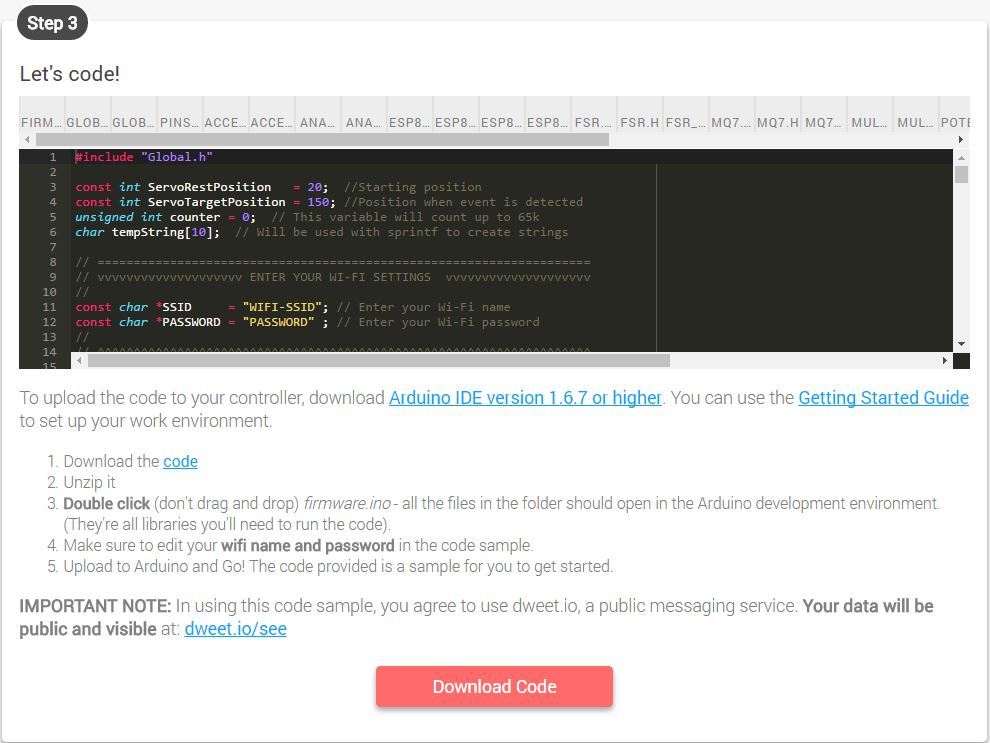Viewport: 990px width, 743px height.
Task: Click the 'Double click' bold text in step 3
Action: [107, 503]
